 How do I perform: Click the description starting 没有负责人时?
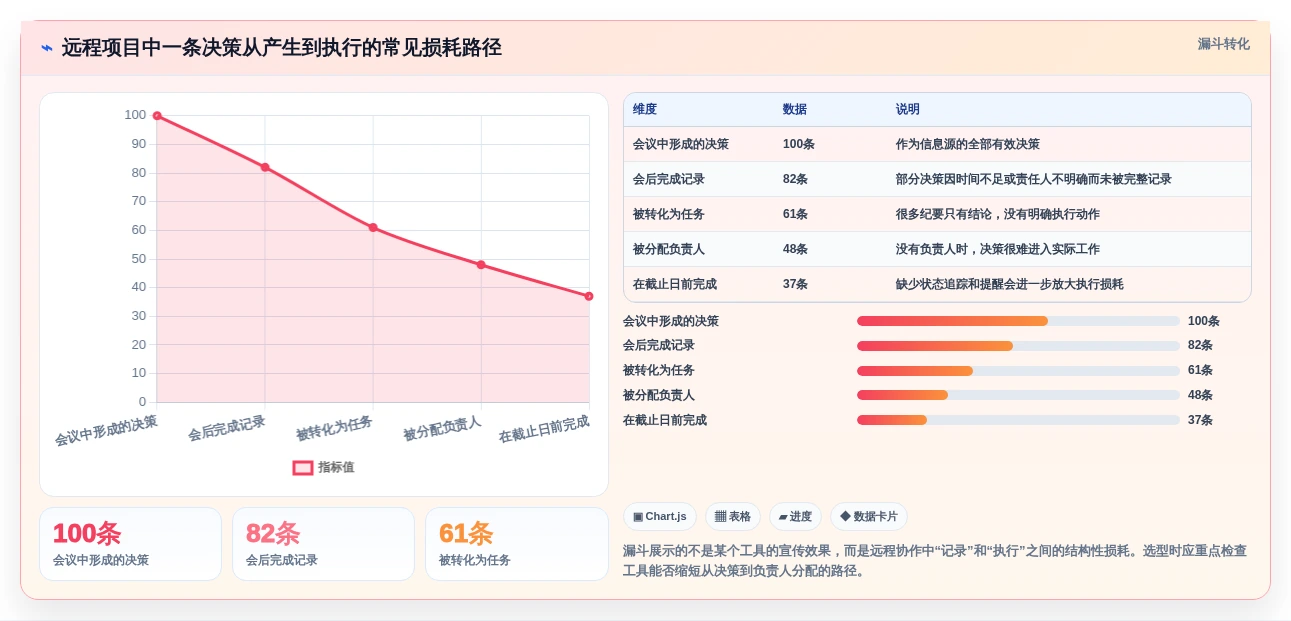[x=998, y=249]
